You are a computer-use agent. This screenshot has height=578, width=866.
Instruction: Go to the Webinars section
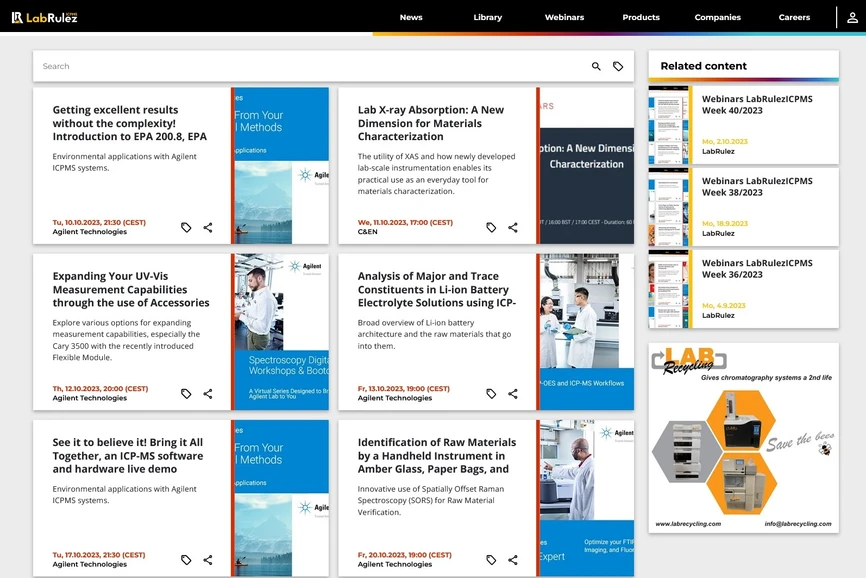564,17
